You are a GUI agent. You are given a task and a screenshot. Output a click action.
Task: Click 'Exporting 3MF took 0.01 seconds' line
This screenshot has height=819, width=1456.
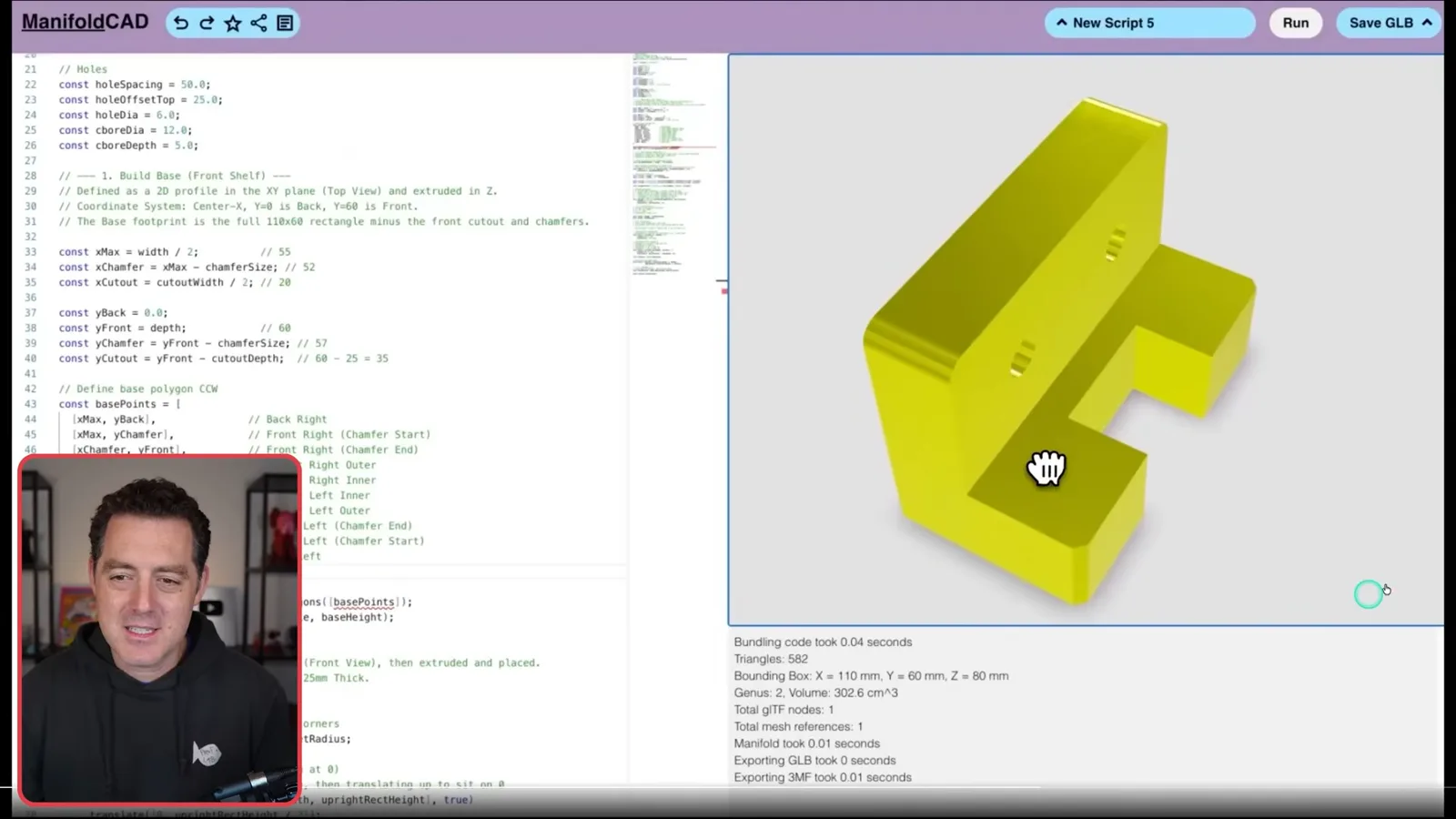[x=823, y=777]
